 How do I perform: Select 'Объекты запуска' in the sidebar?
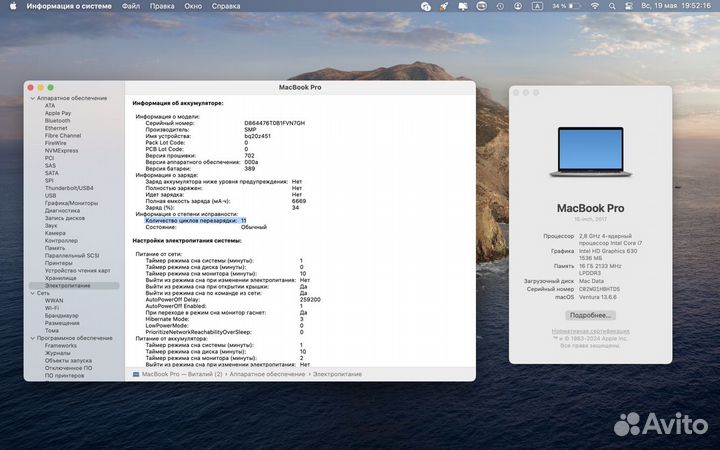pyautogui.click(x=68, y=360)
